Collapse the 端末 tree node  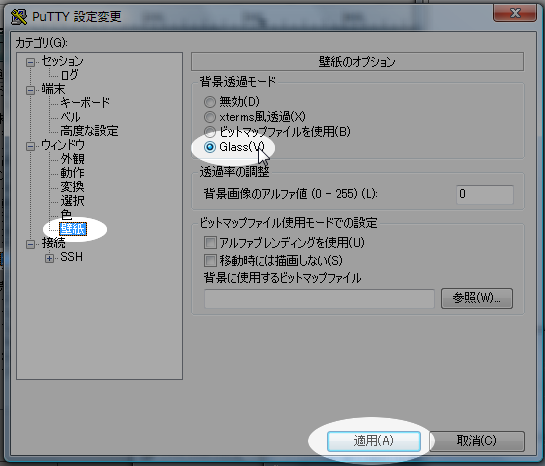[30, 90]
